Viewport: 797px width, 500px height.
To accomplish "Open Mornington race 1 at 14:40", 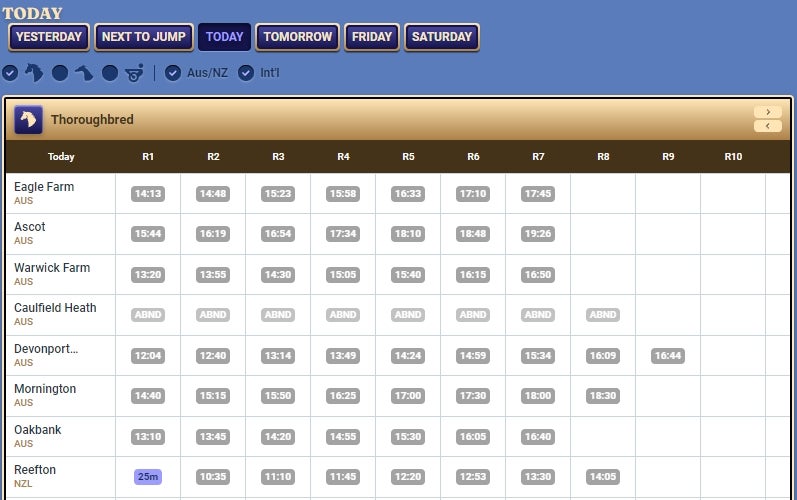I will (x=148, y=395).
